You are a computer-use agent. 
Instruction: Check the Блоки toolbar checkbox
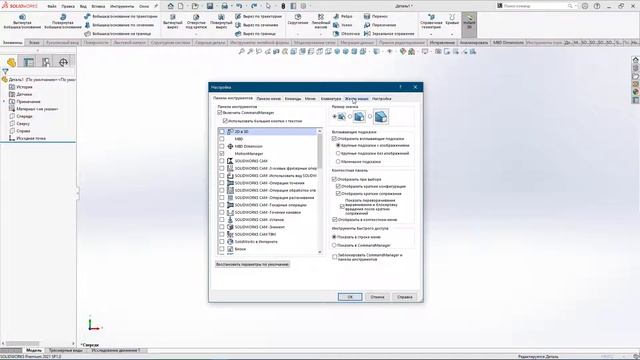tap(222, 249)
